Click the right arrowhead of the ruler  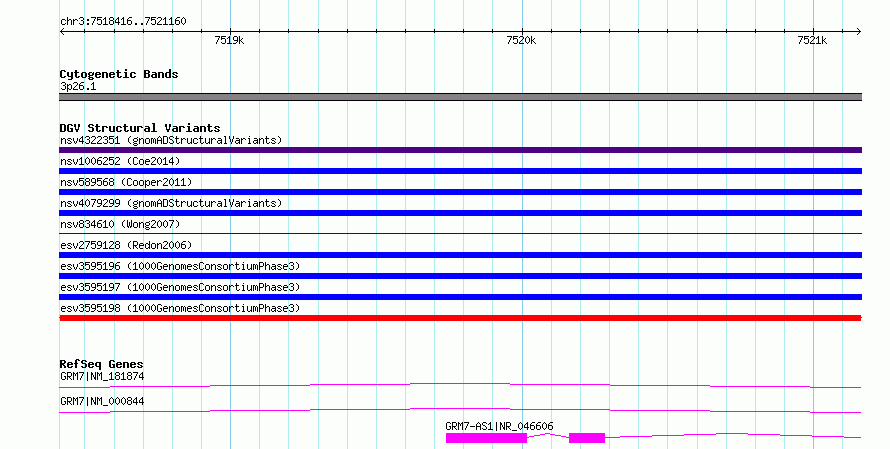click(x=859, y=31)
